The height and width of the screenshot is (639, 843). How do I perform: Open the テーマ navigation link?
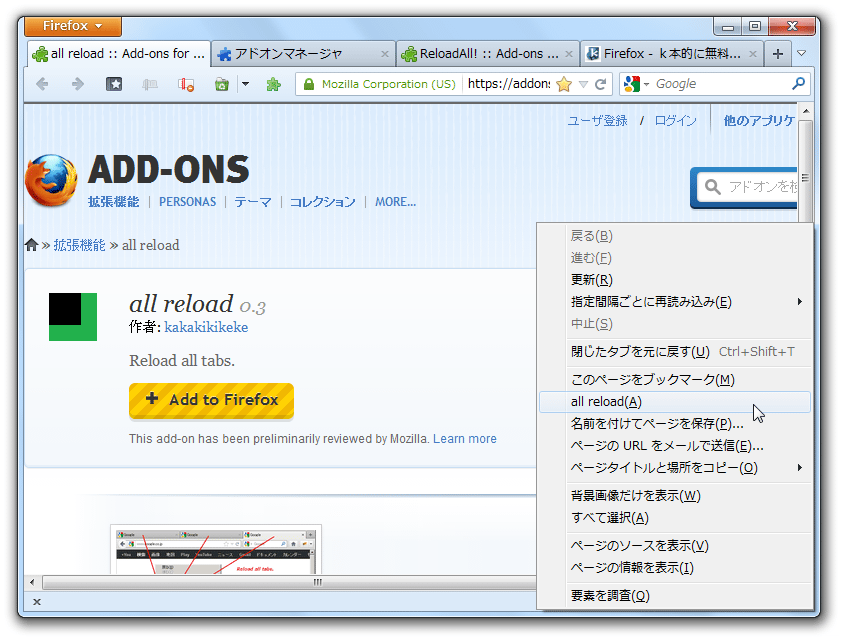click(253, 202)
